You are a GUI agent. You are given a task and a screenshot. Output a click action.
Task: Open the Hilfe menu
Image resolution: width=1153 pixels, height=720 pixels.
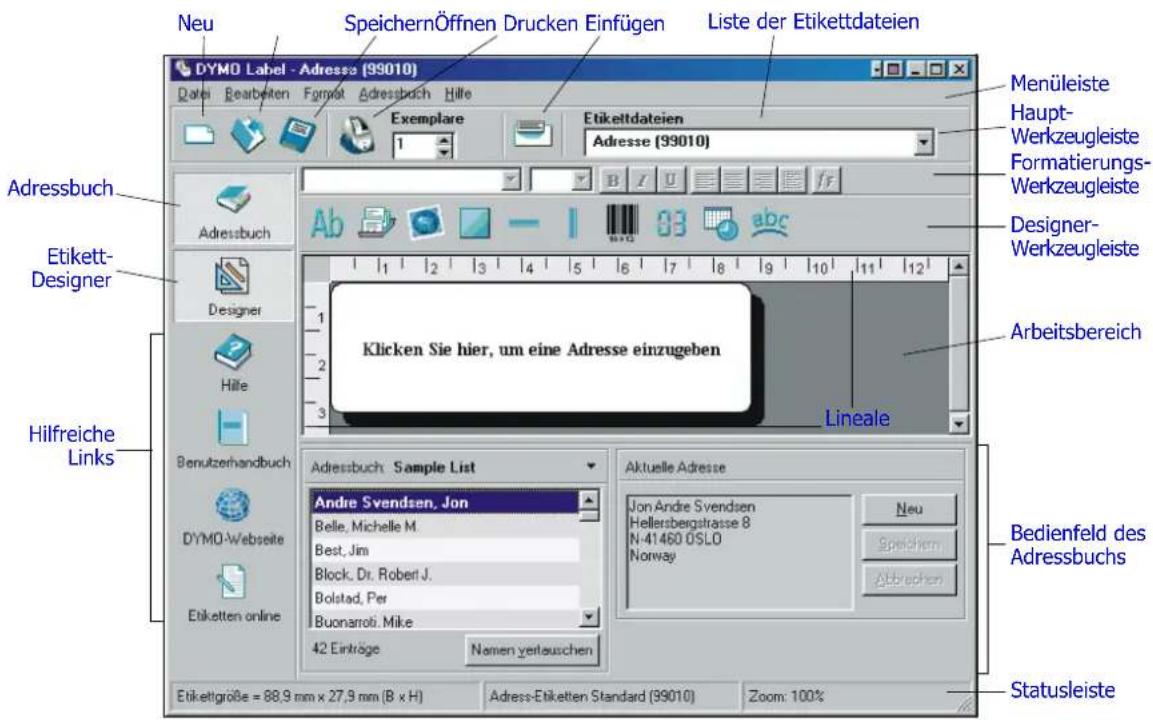pyautogui.click(x=457, y=94)
